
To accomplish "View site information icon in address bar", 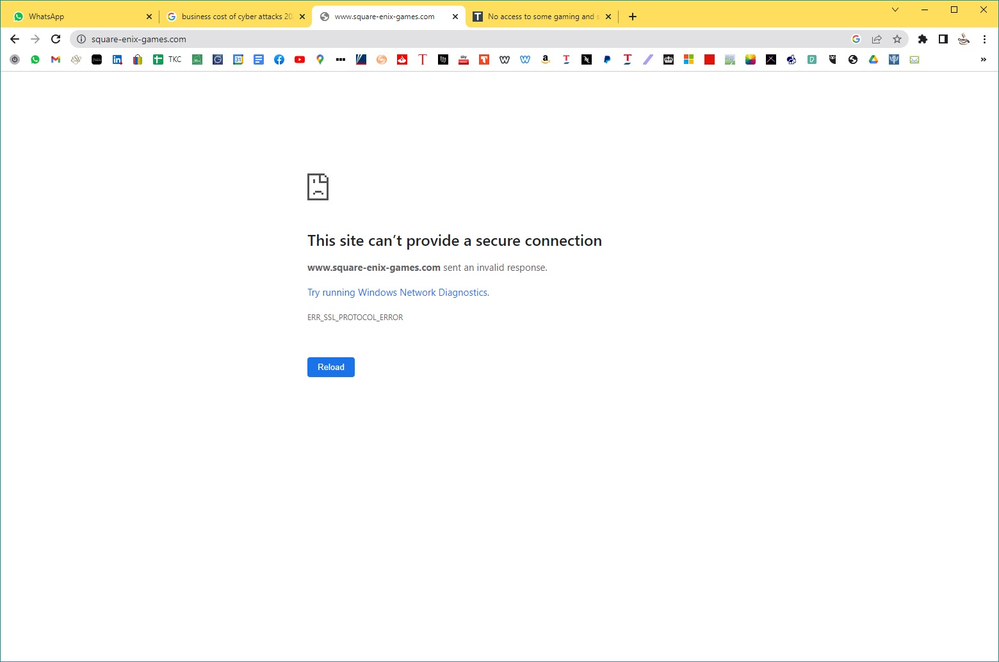I will pyautogui.click(x=80, y=39).
